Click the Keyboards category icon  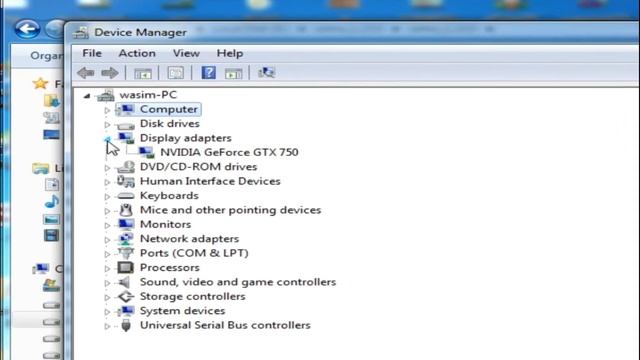click(x=126, y=196)
